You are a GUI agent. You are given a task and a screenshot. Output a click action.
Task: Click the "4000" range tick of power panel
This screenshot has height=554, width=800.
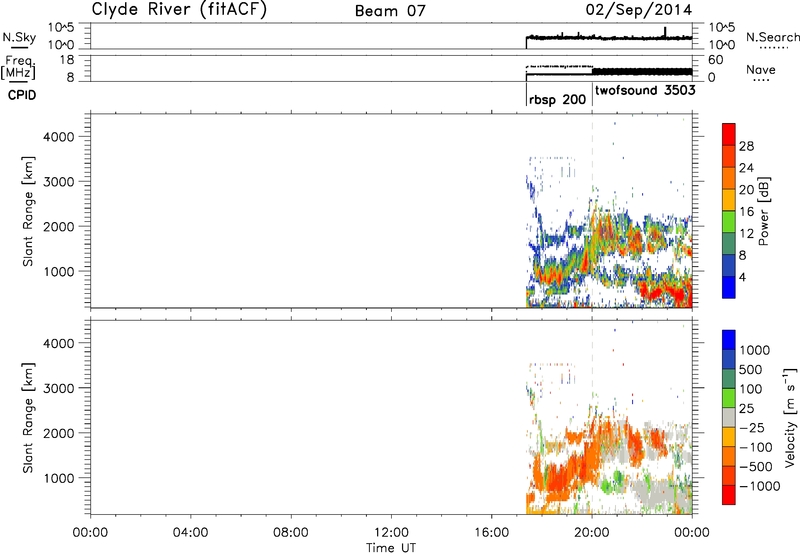click(59, 137)
